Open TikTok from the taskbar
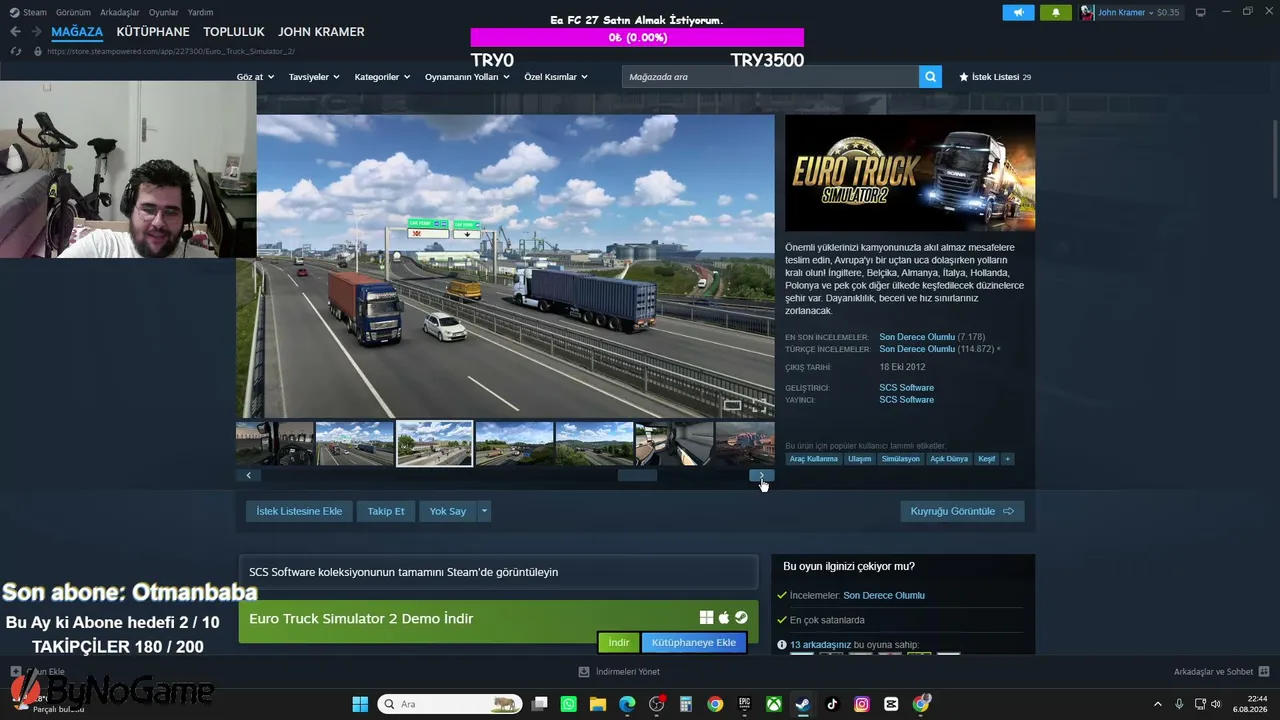 (x=832, y=704)
